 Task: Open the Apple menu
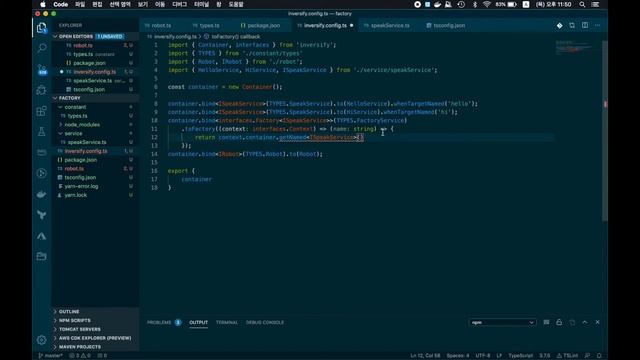(x=42, y=4)
